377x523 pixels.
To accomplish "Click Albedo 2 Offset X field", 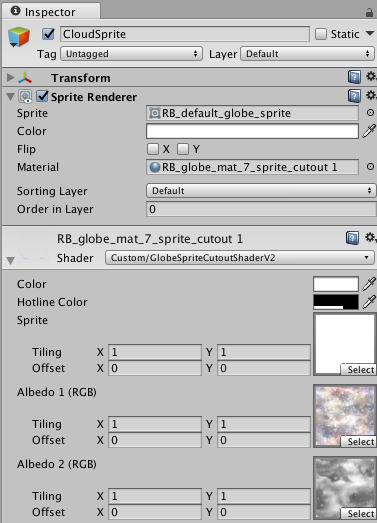I will click(x=155, y=512).
